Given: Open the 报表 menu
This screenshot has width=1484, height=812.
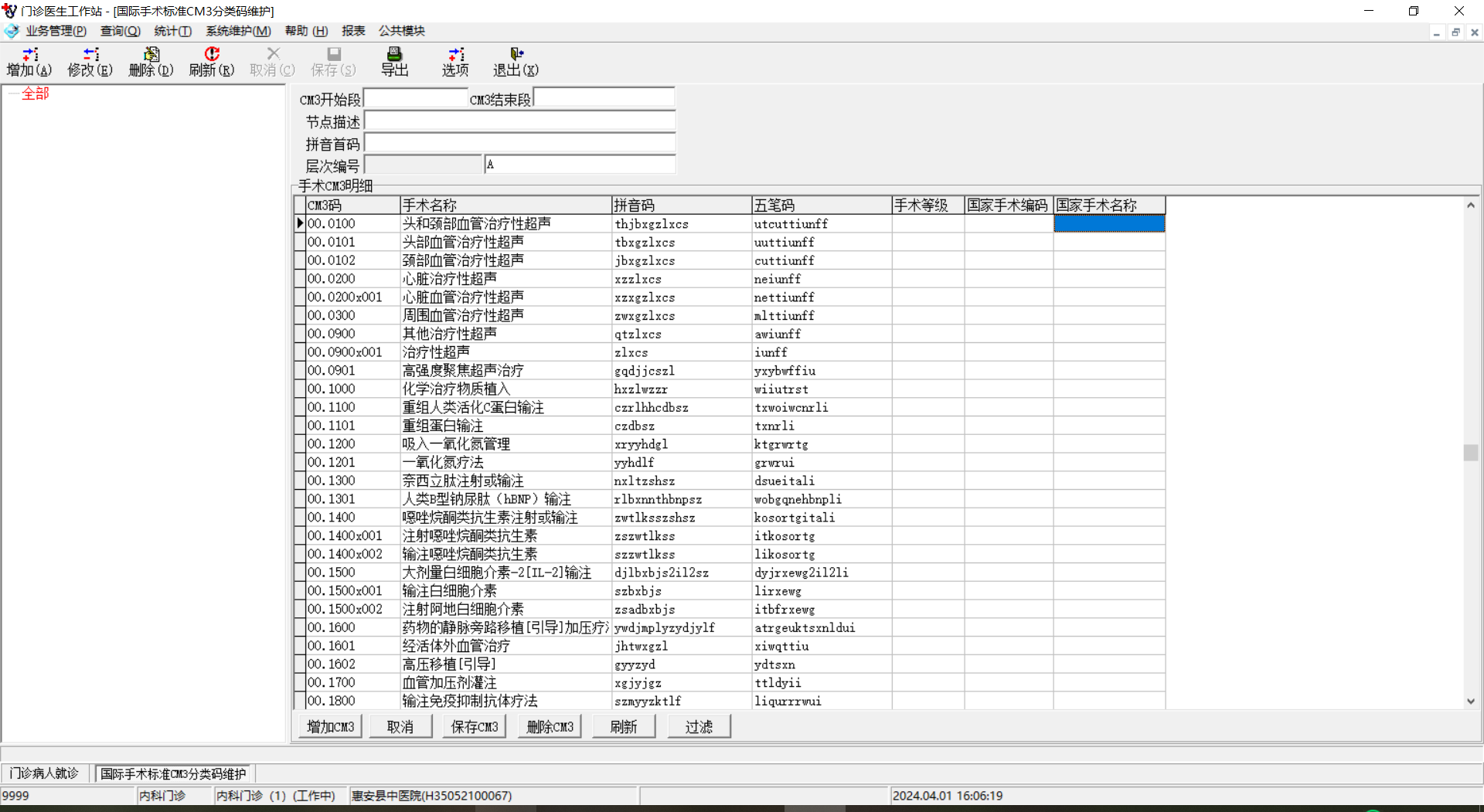Looking at the screenshot, I should (x=353, y=31).
